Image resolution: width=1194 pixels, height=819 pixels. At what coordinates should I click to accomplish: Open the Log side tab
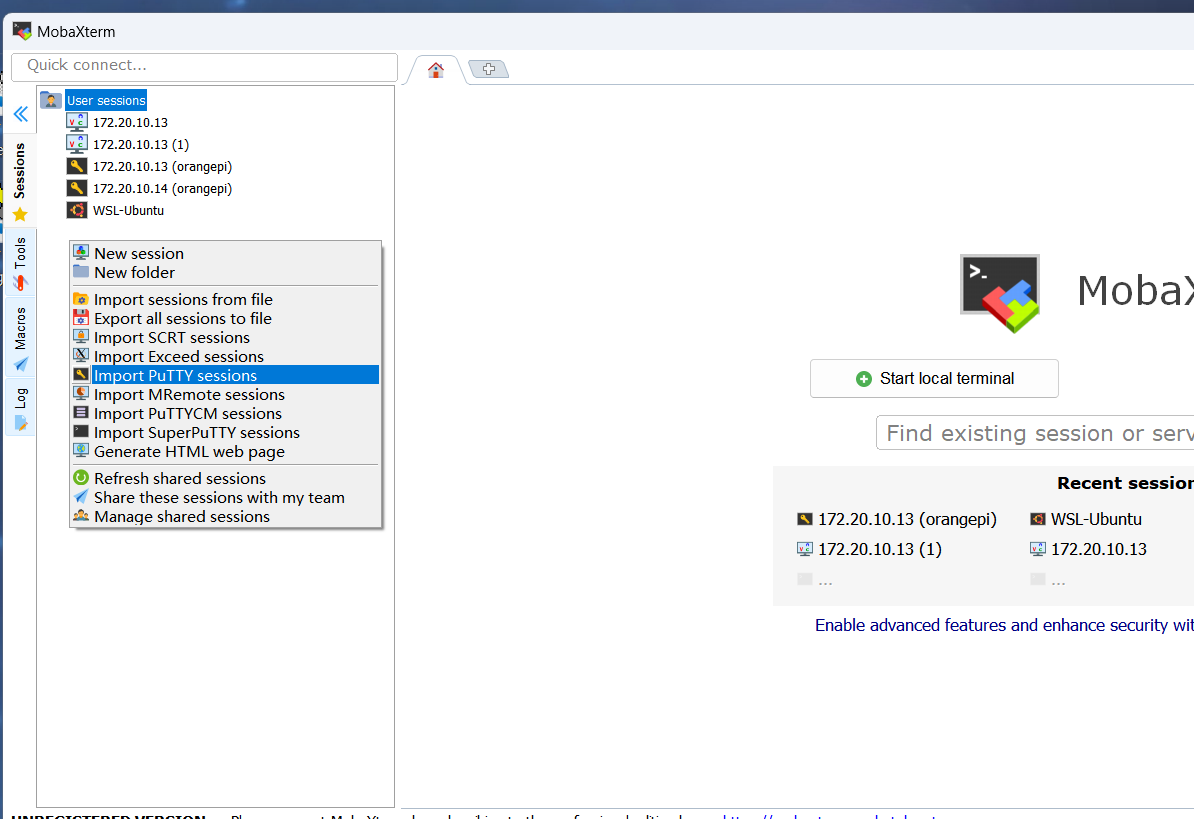pos(20,408)
